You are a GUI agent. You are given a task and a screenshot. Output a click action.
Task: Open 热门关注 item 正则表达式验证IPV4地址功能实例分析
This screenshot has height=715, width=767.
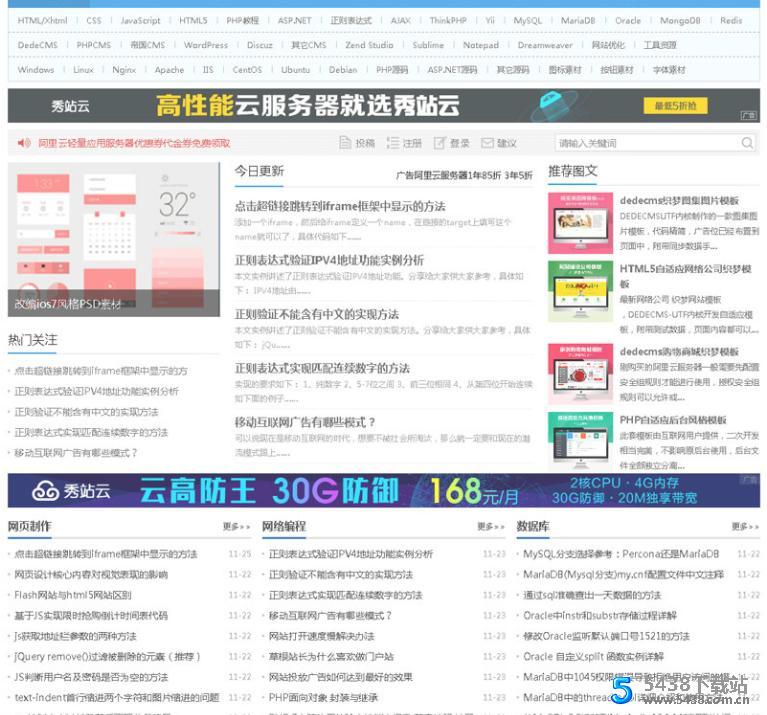coord(96,391)
